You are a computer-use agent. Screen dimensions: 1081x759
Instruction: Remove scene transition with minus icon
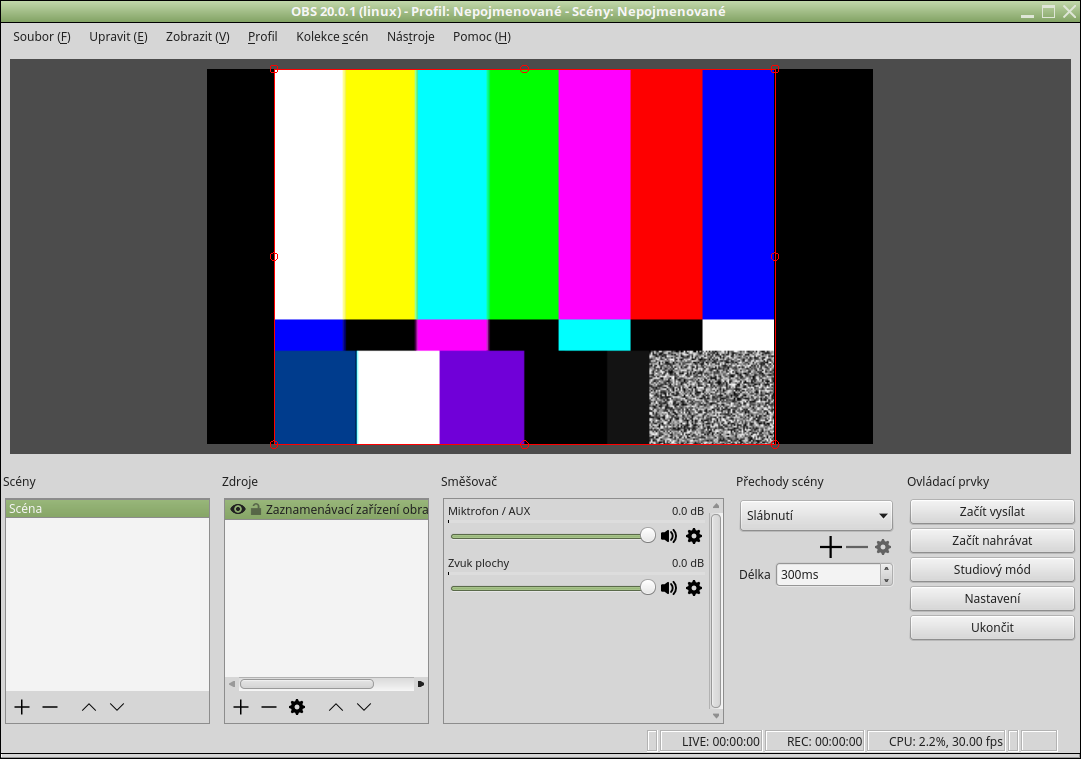click(857, 547)
